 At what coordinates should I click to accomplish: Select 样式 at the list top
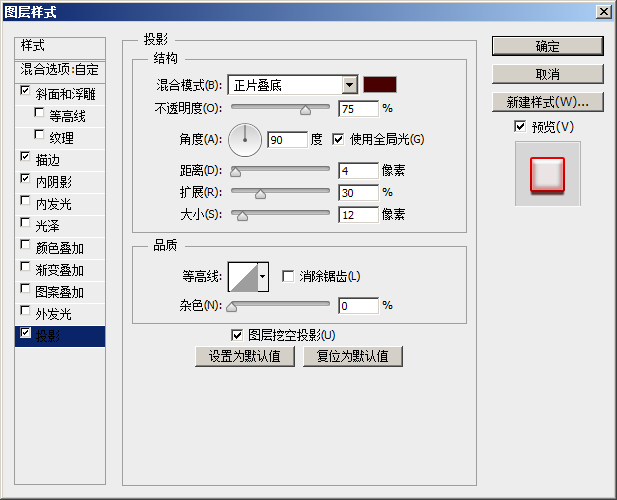point(60,48)
